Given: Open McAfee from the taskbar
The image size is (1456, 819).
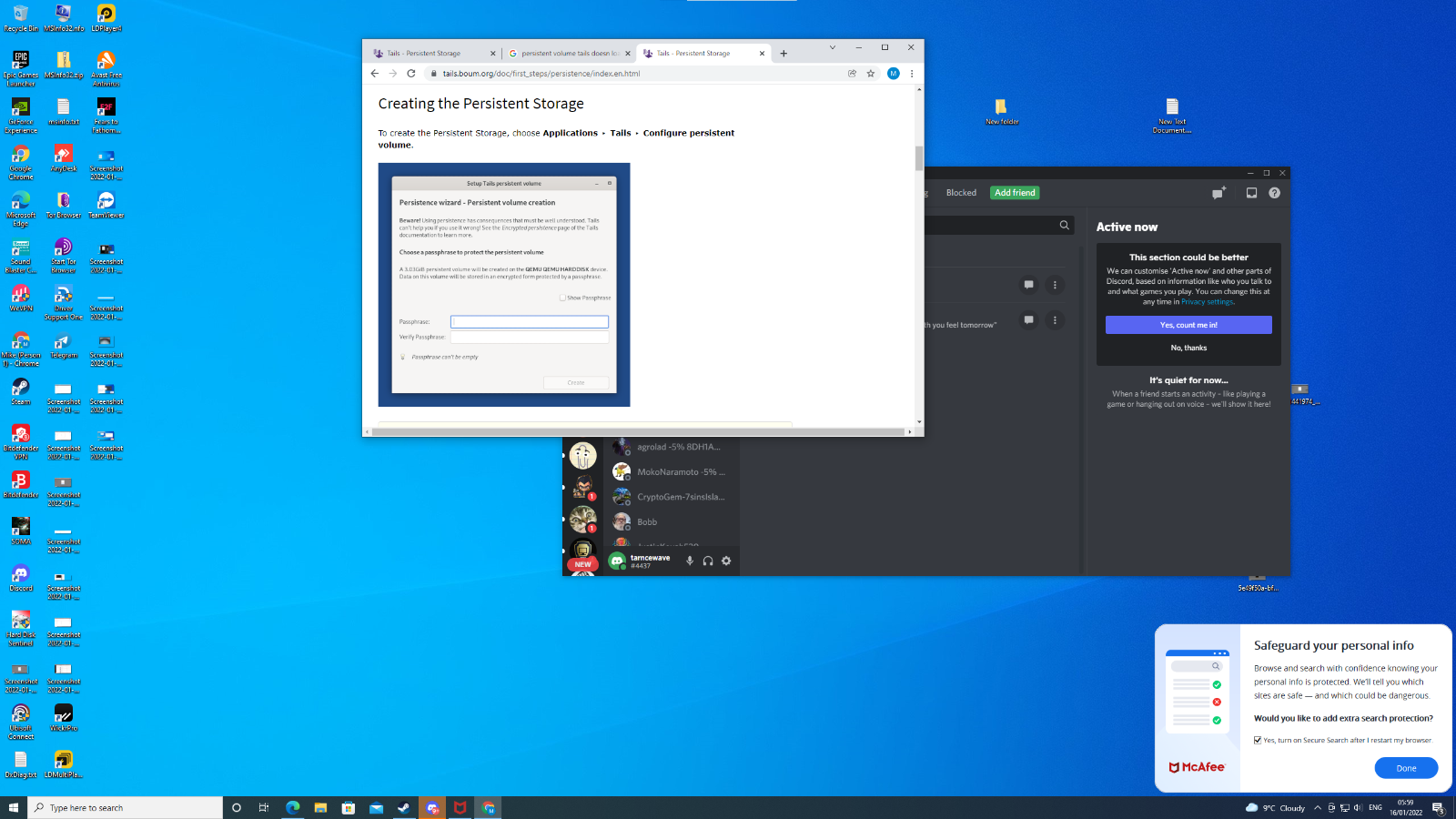Looking at the screenshot, I should click(x=460, y=807).
